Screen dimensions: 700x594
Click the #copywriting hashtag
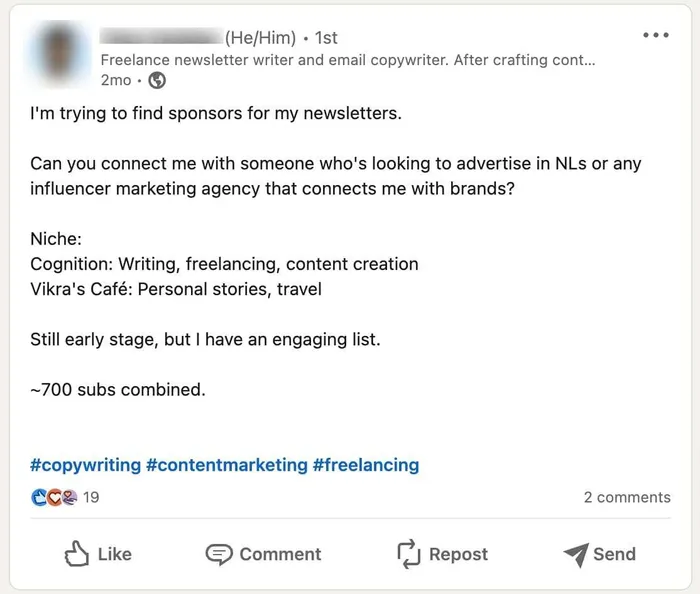coord(85,465)
